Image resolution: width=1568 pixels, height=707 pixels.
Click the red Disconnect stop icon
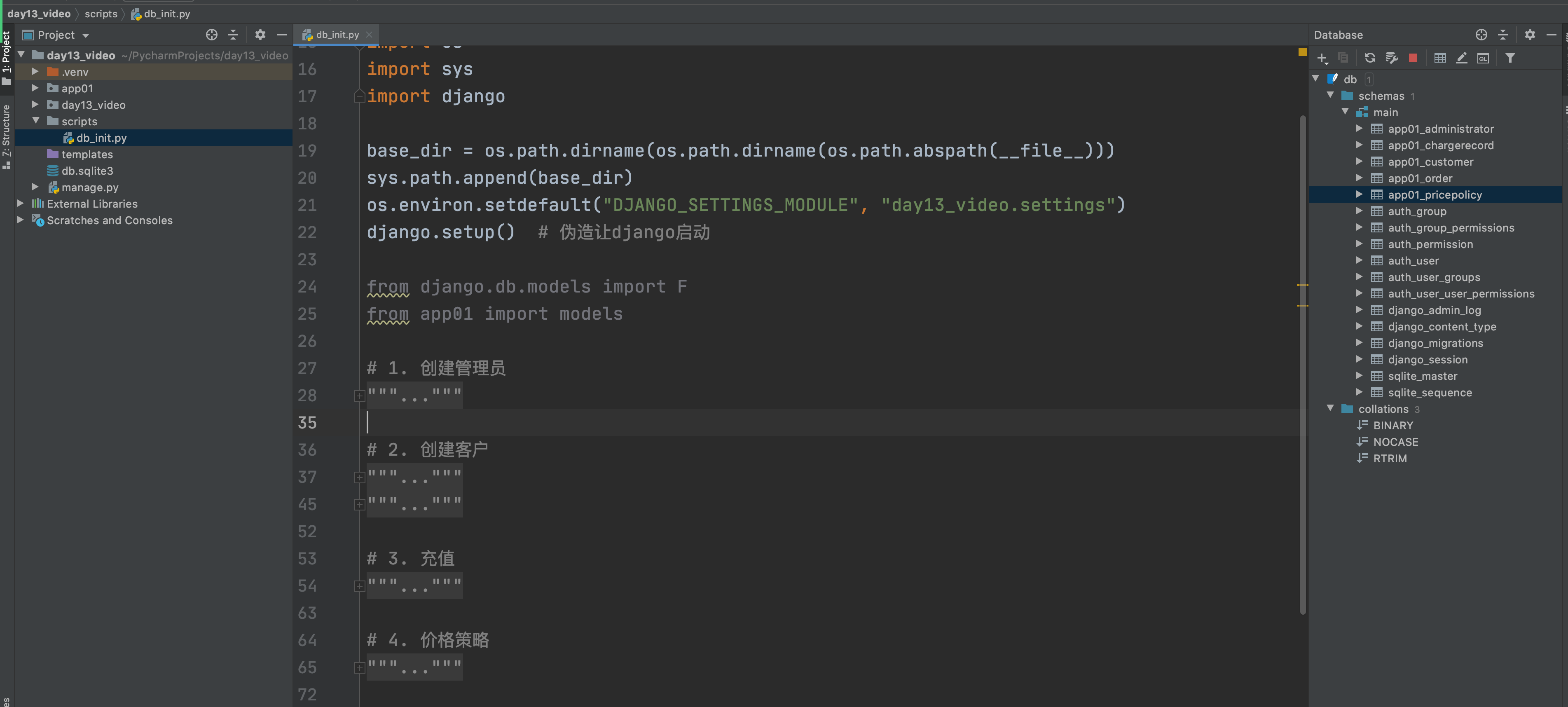click(x=1414, y=58)
